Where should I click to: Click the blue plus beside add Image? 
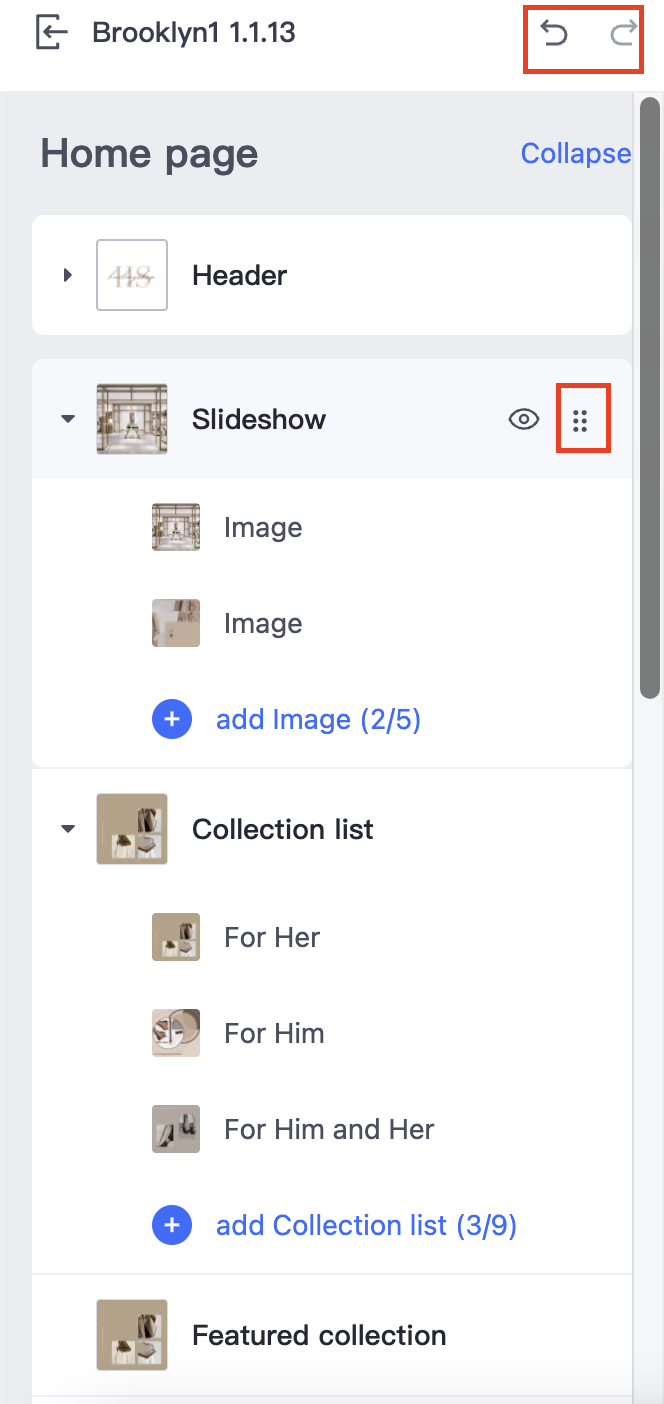pos(172,719)
